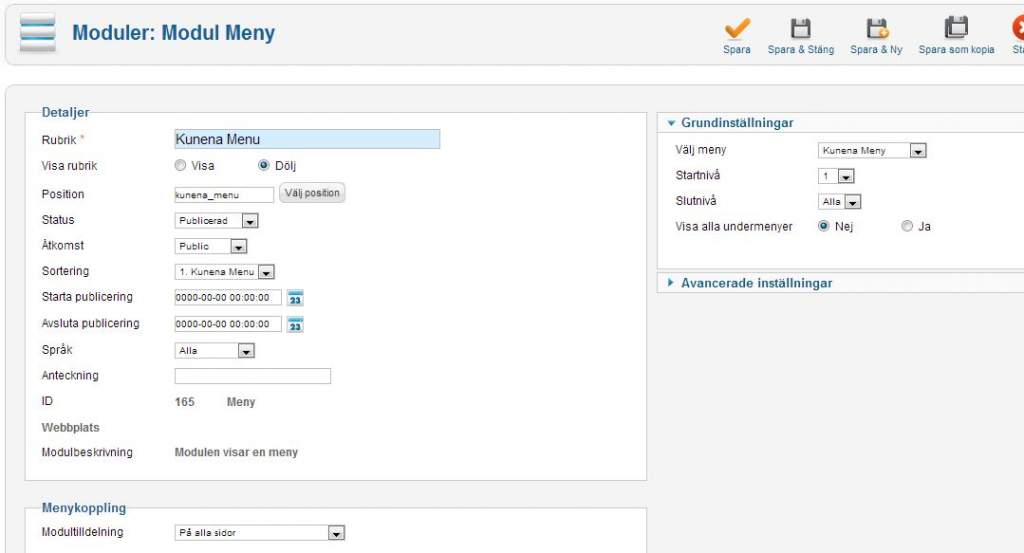
Task: Click the Spara checkmark icon
Action: pyautogui.click(x=737, y=29)
